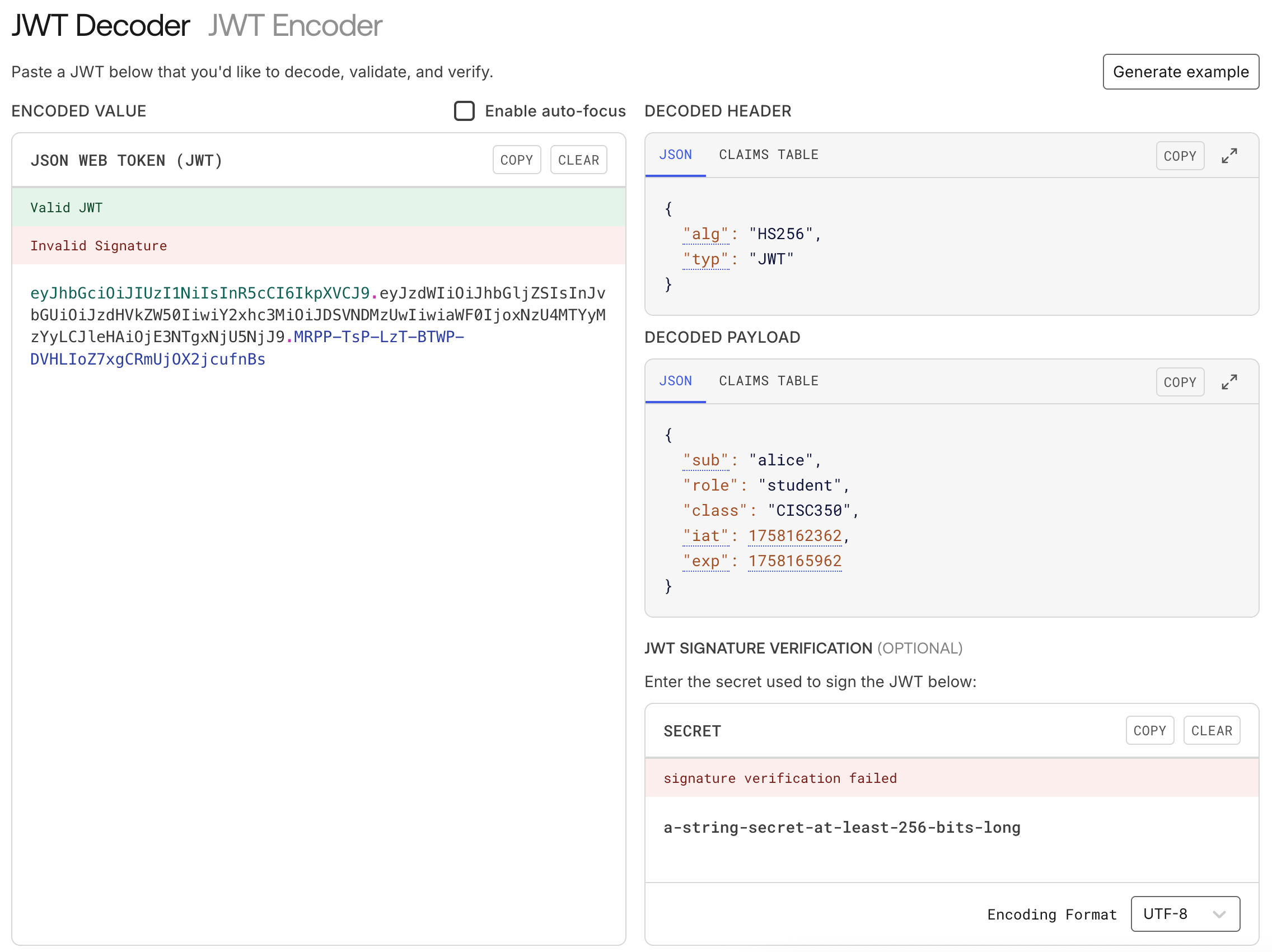Open the Encoding Format chevron

[1221, 914]
